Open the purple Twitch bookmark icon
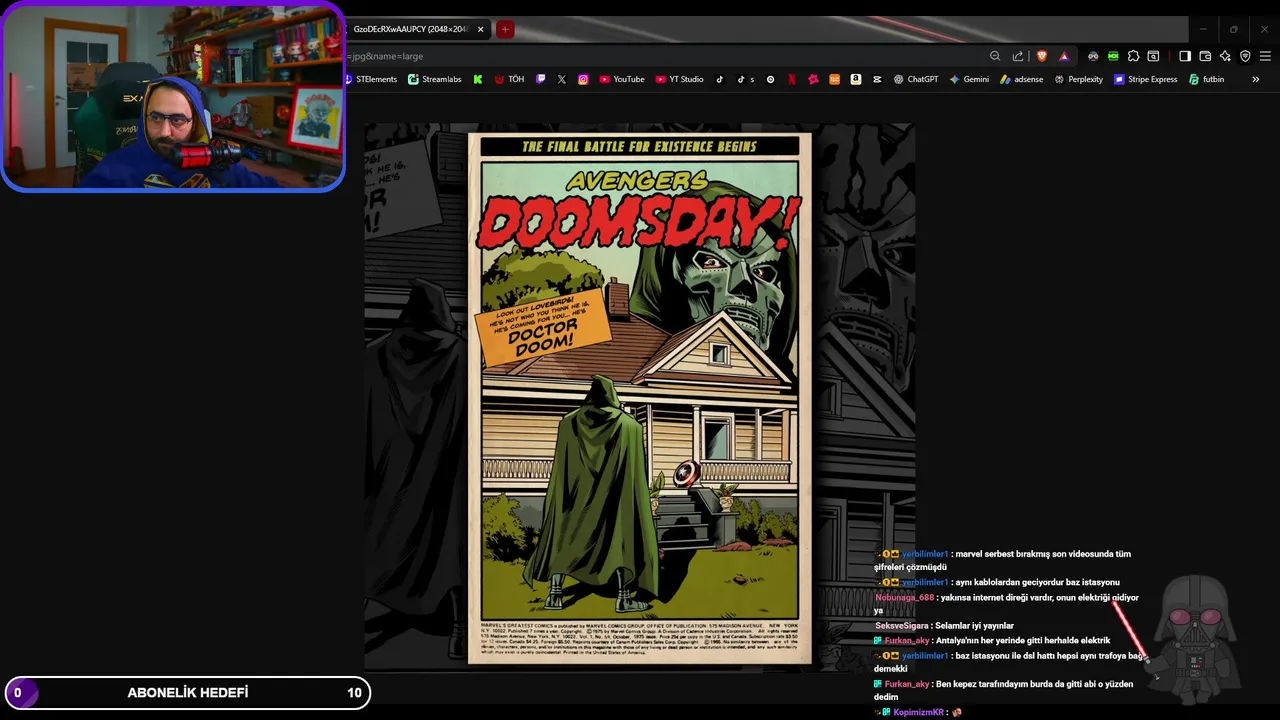 541,79
